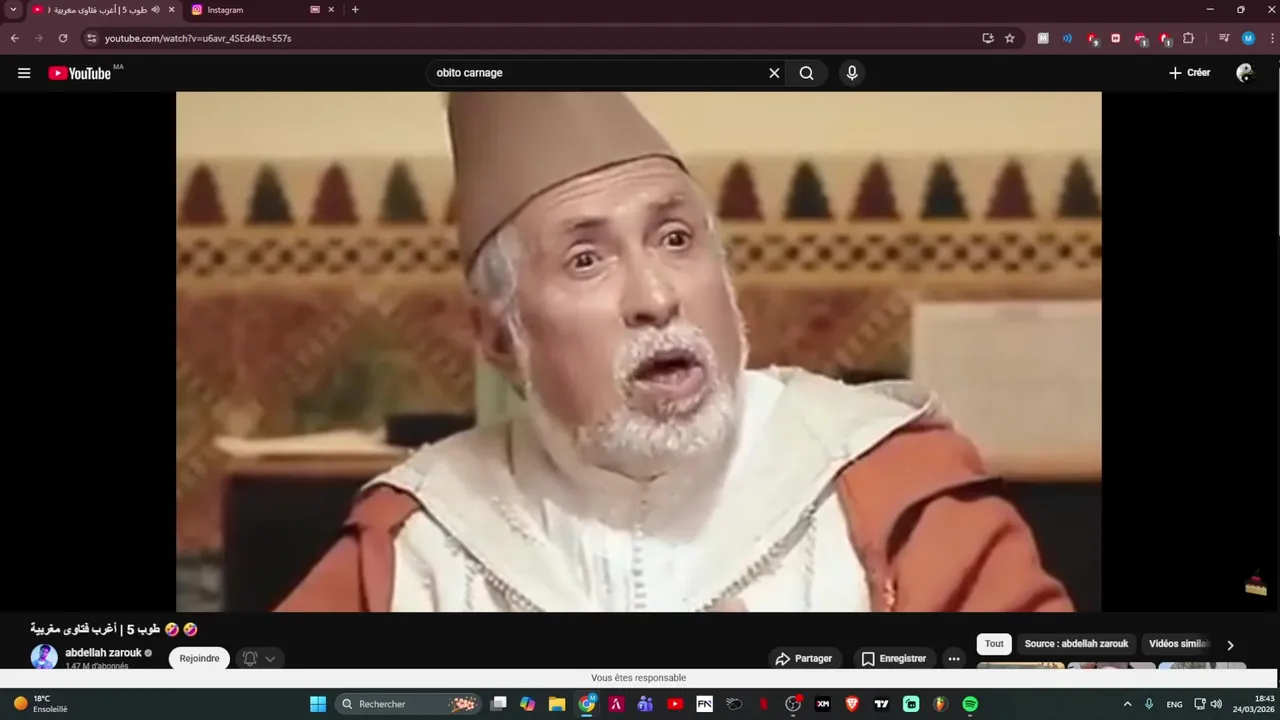Viewport: 1280px width, 720px height.
Task: Open Spotify from the taskbar
Action: pyautogui.click(x=970, y=704)
